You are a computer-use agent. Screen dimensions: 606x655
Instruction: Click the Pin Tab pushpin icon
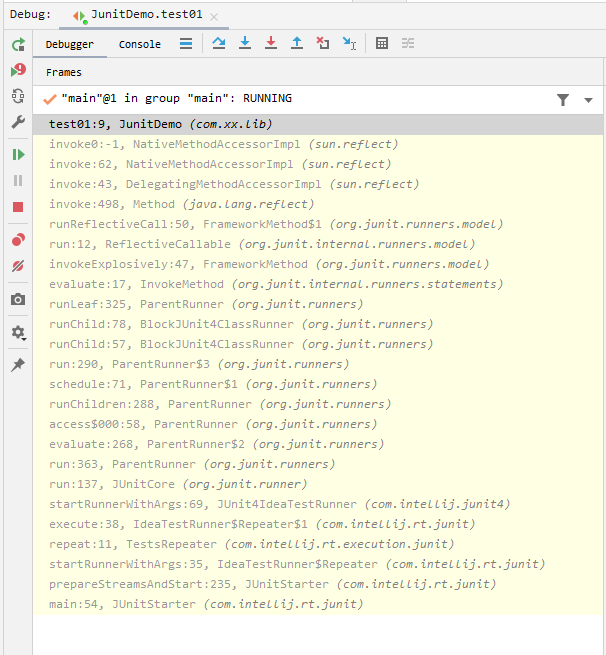[18, 364]
